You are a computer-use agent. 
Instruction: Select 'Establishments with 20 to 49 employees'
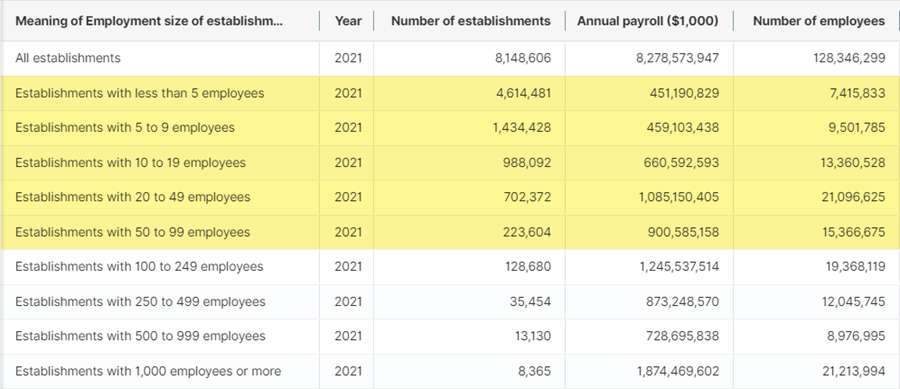(133, 197)
